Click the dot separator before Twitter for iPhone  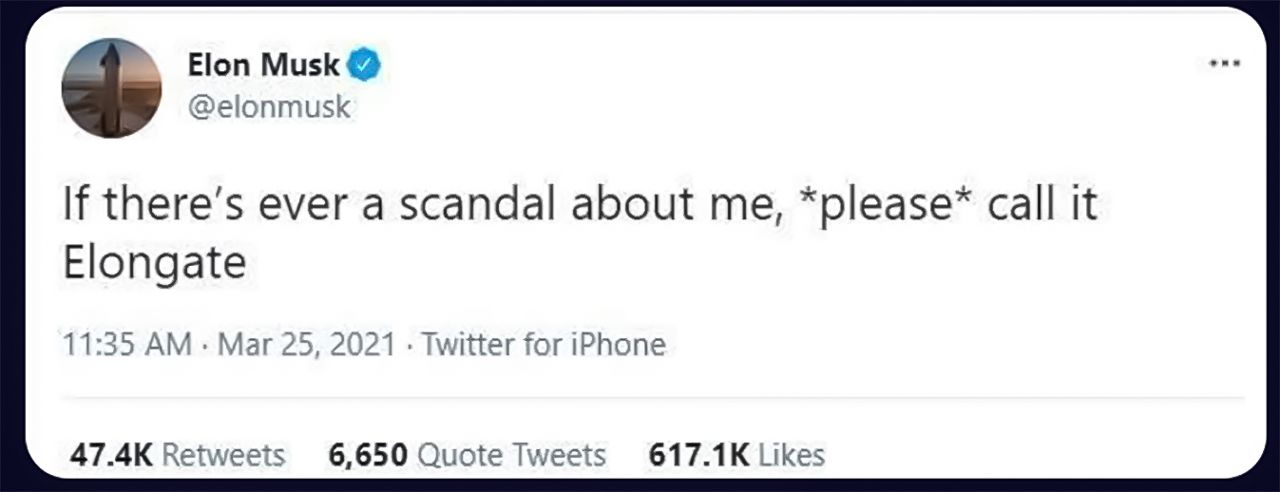[x=409, y=345]
